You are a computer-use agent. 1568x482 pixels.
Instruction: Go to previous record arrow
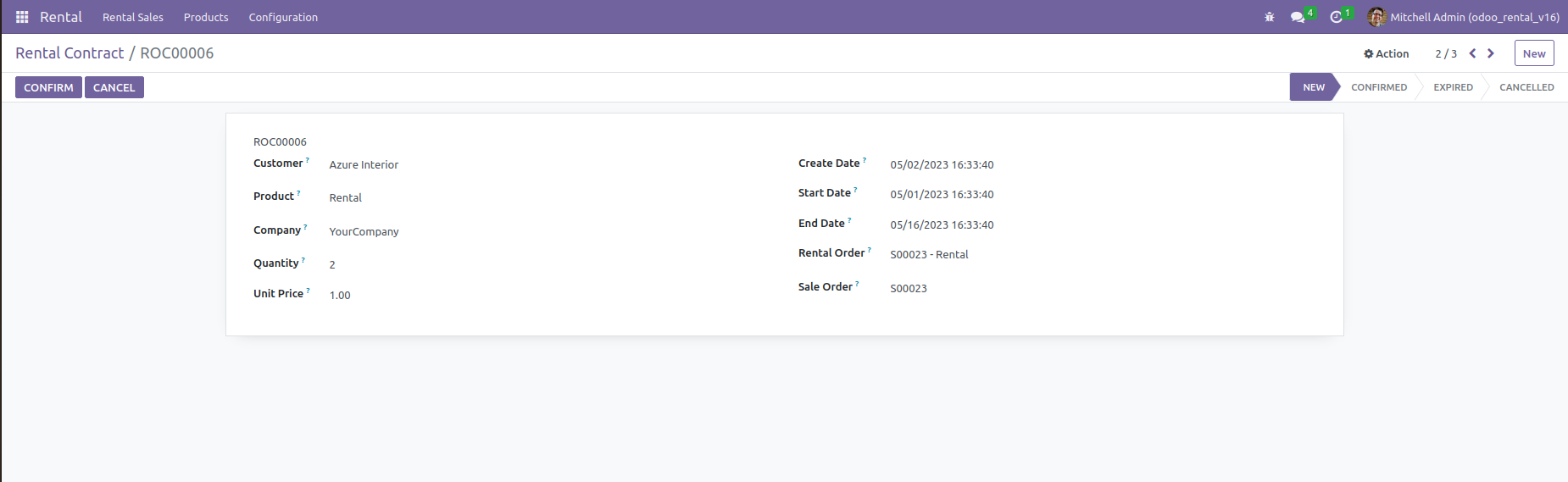[x=1472, y=53]
